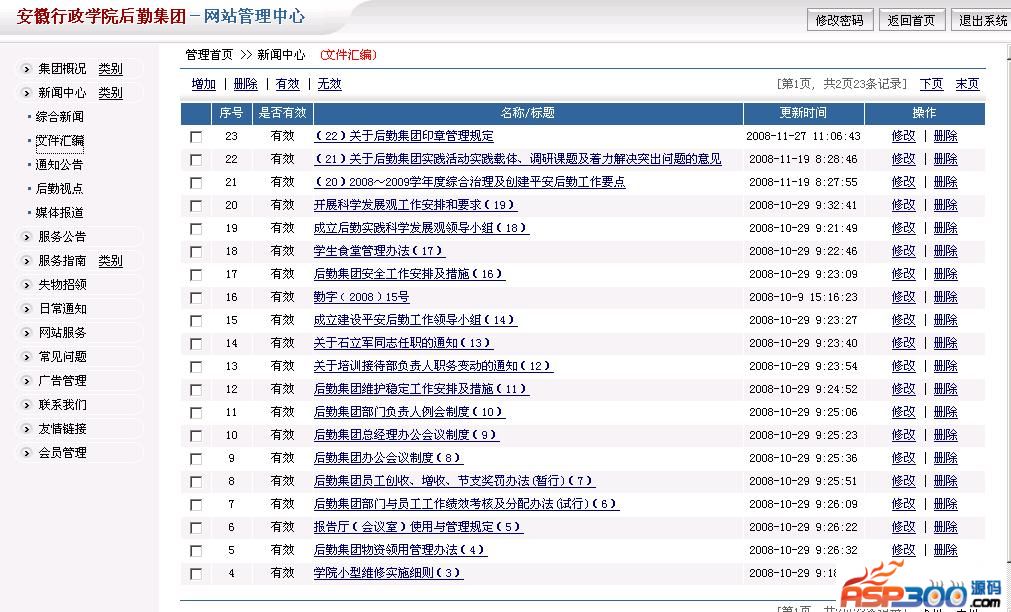This screenshot has width=1011, height=612.
Task: Expand the 新闻中心 sidebar section
Action: (x=61, y=93)
